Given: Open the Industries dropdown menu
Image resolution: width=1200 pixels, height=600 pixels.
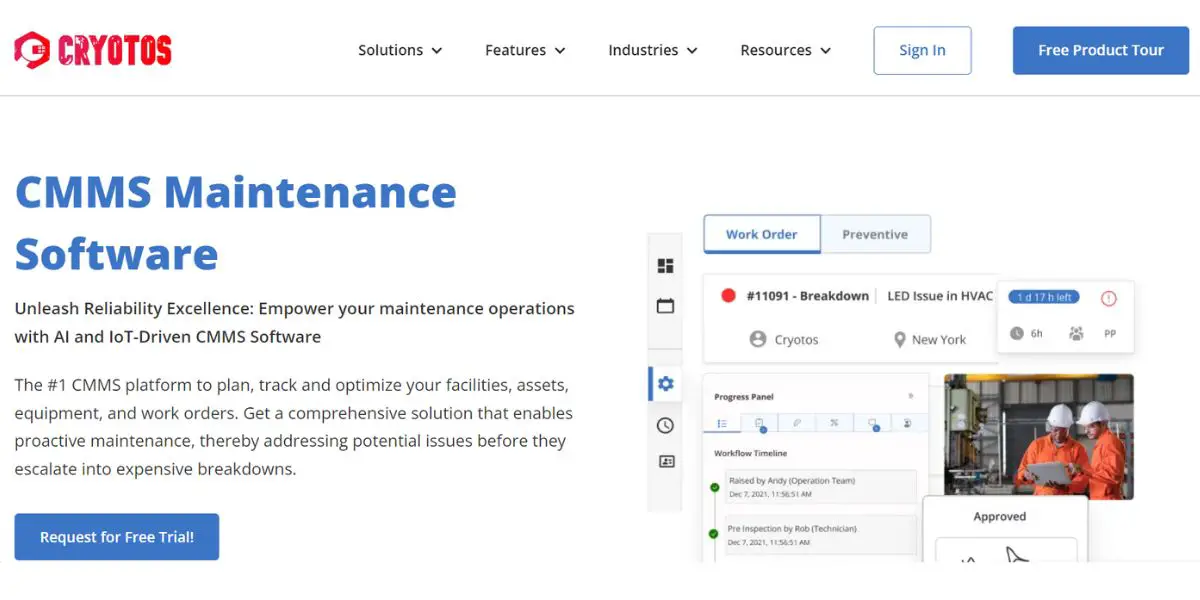Looking at the screenshot, I should coord(653,50).
